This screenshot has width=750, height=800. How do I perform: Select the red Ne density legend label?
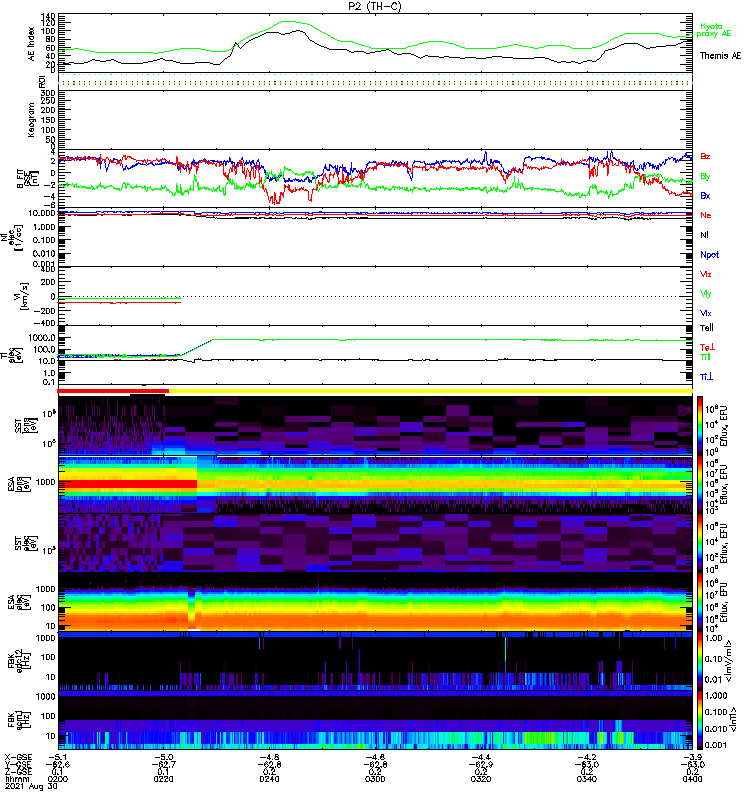pyautogui.click(x=705, y=215)
